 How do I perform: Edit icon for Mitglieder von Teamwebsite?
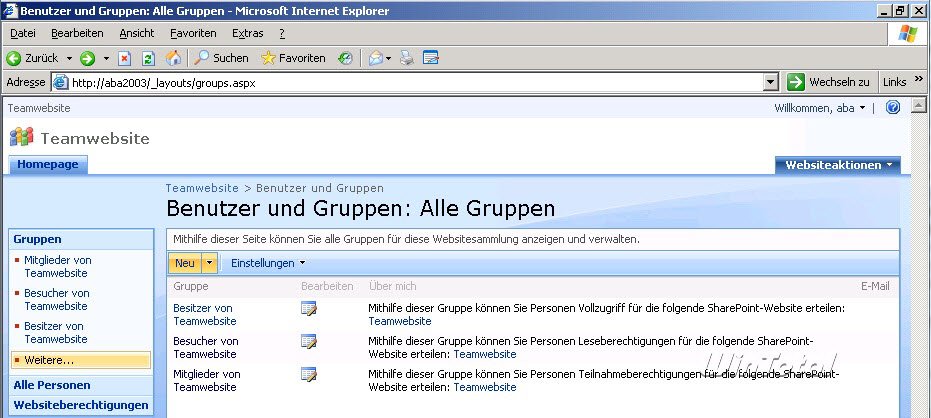pos(309,374)
